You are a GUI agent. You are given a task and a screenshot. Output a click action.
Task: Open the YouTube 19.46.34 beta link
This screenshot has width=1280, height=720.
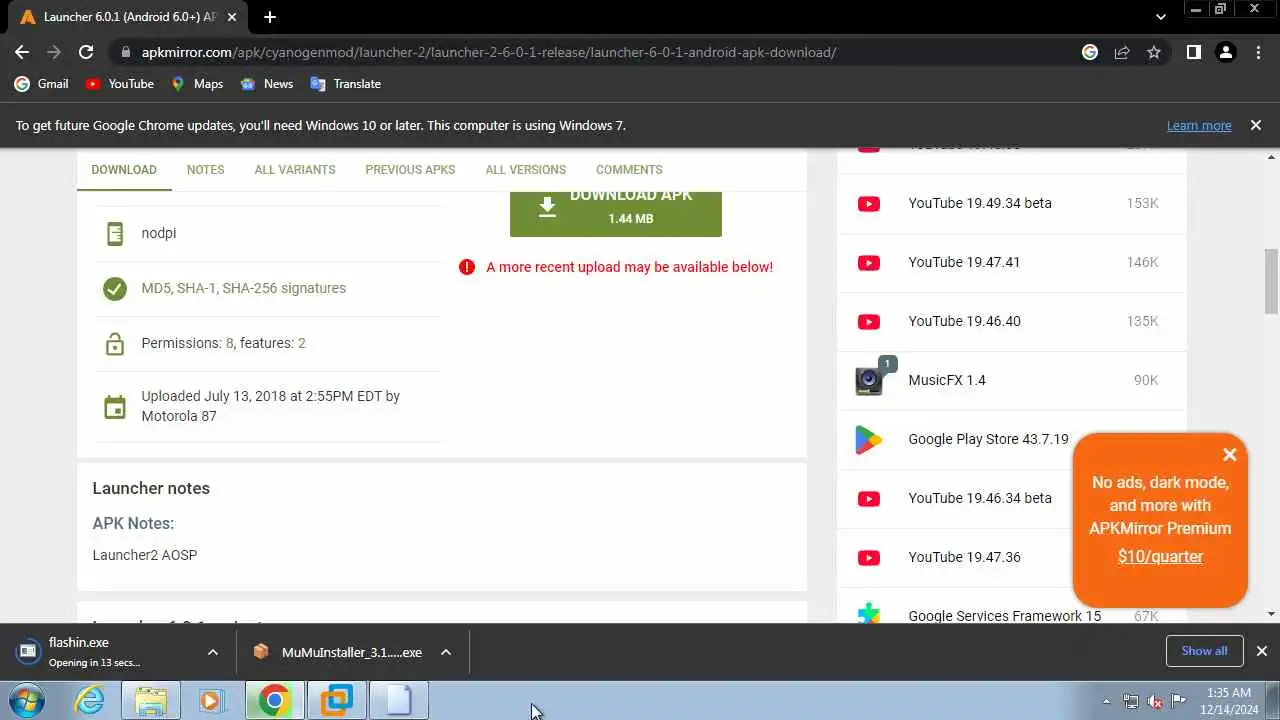980,498
